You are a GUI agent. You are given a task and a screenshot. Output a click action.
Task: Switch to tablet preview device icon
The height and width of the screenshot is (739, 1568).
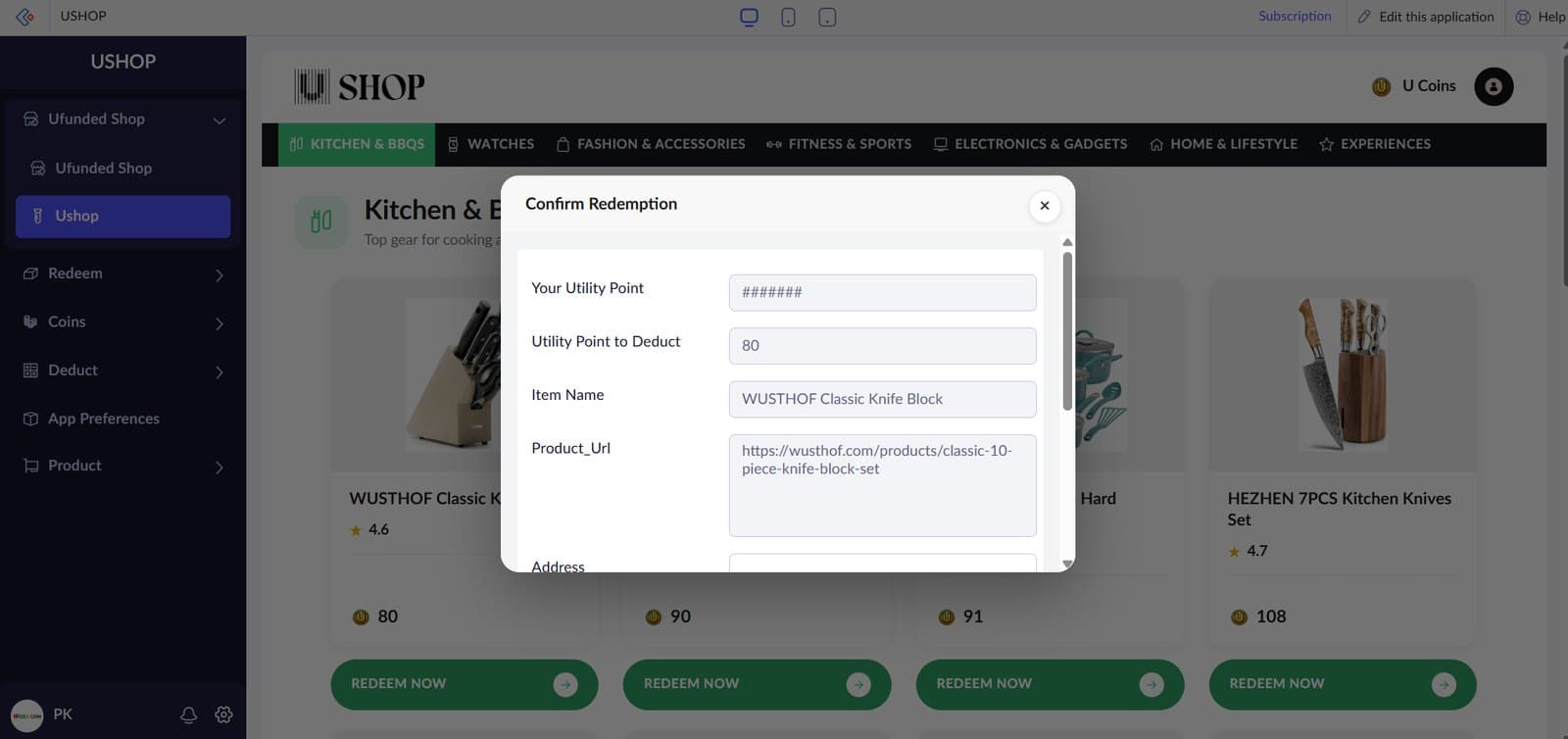pos(827,17)
